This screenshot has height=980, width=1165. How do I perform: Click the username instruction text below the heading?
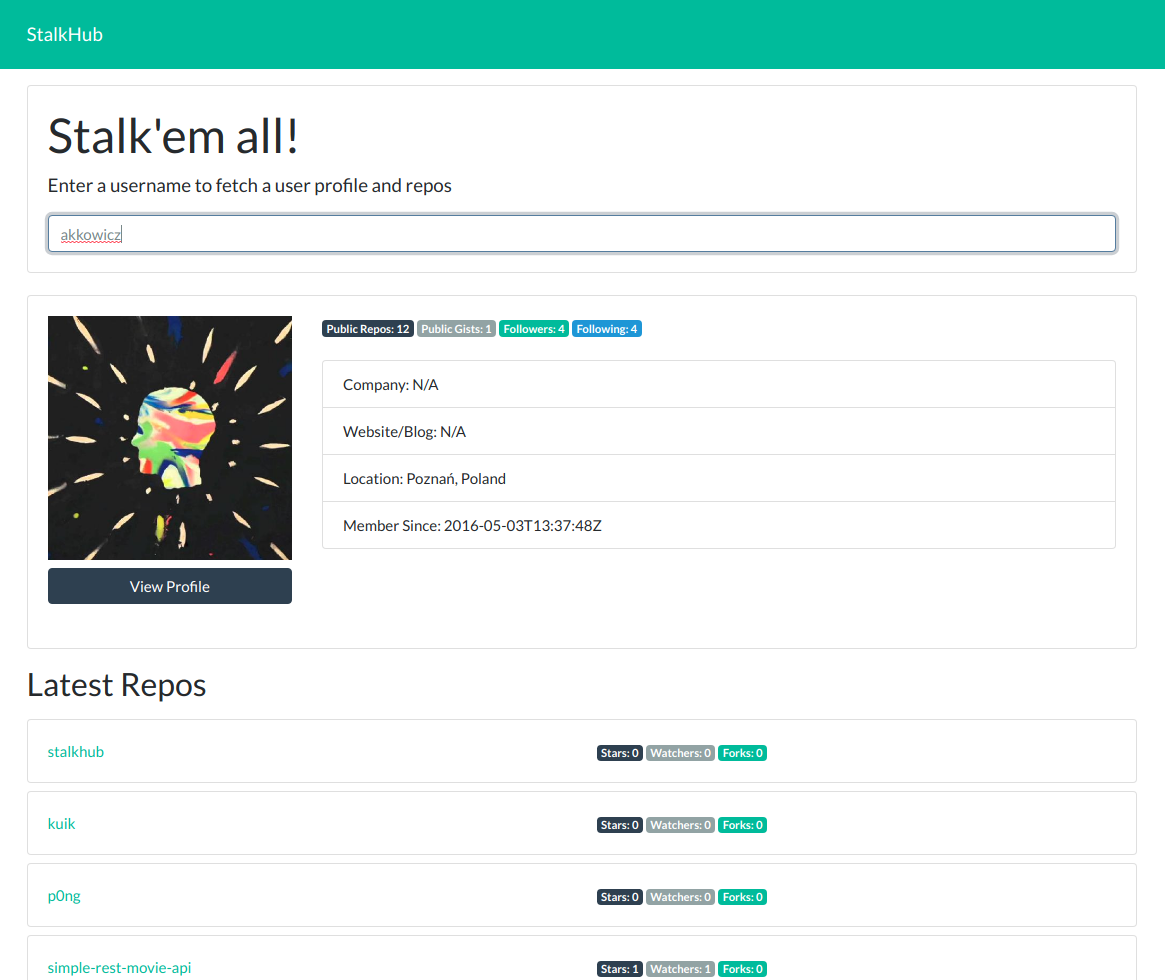pos(250,186)
